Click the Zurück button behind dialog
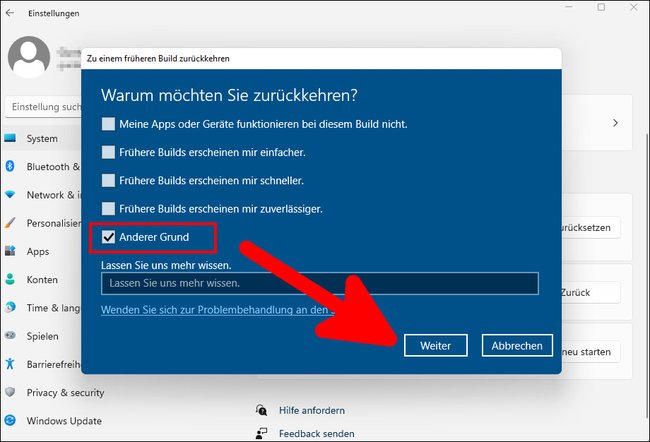 [x=591, y=292]
